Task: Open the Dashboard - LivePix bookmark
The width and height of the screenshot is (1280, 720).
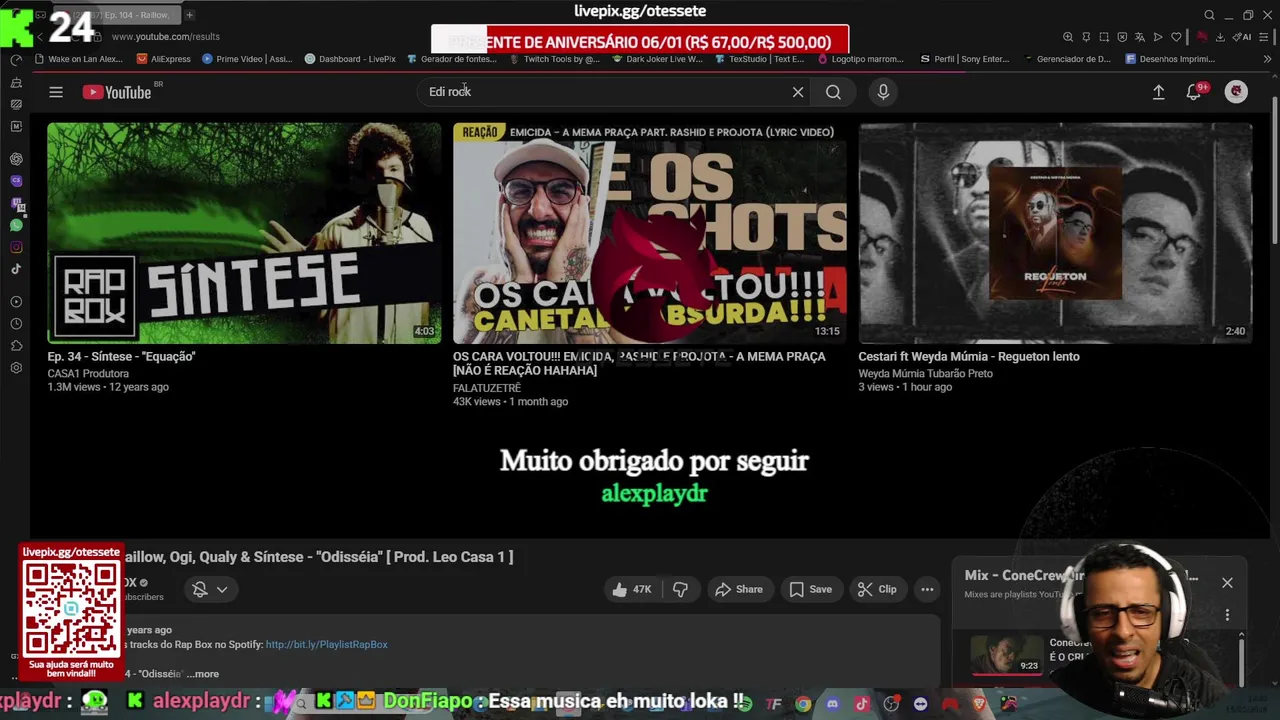Action: [x=350, y=59]
